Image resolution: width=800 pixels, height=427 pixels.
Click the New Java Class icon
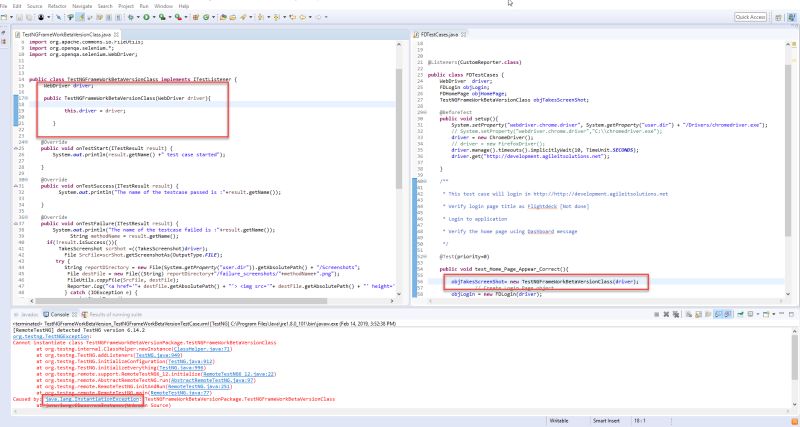click(x=206, y=17)
